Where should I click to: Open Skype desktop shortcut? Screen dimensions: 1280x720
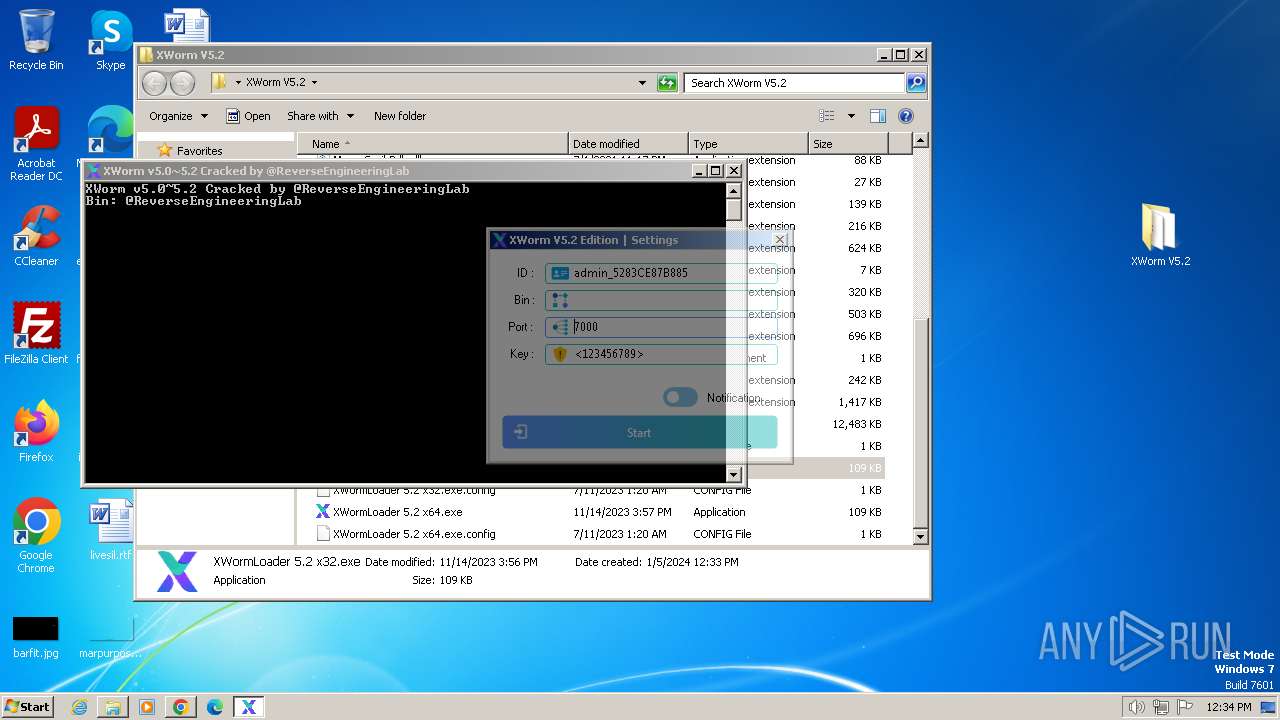click(111, 40)
